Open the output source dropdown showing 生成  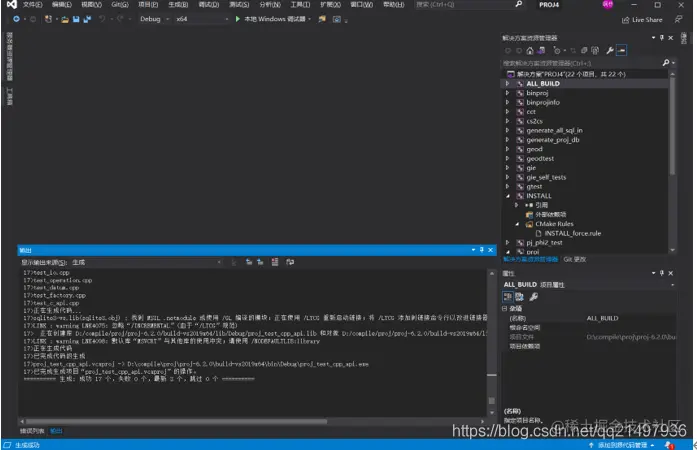click(146, 262)
